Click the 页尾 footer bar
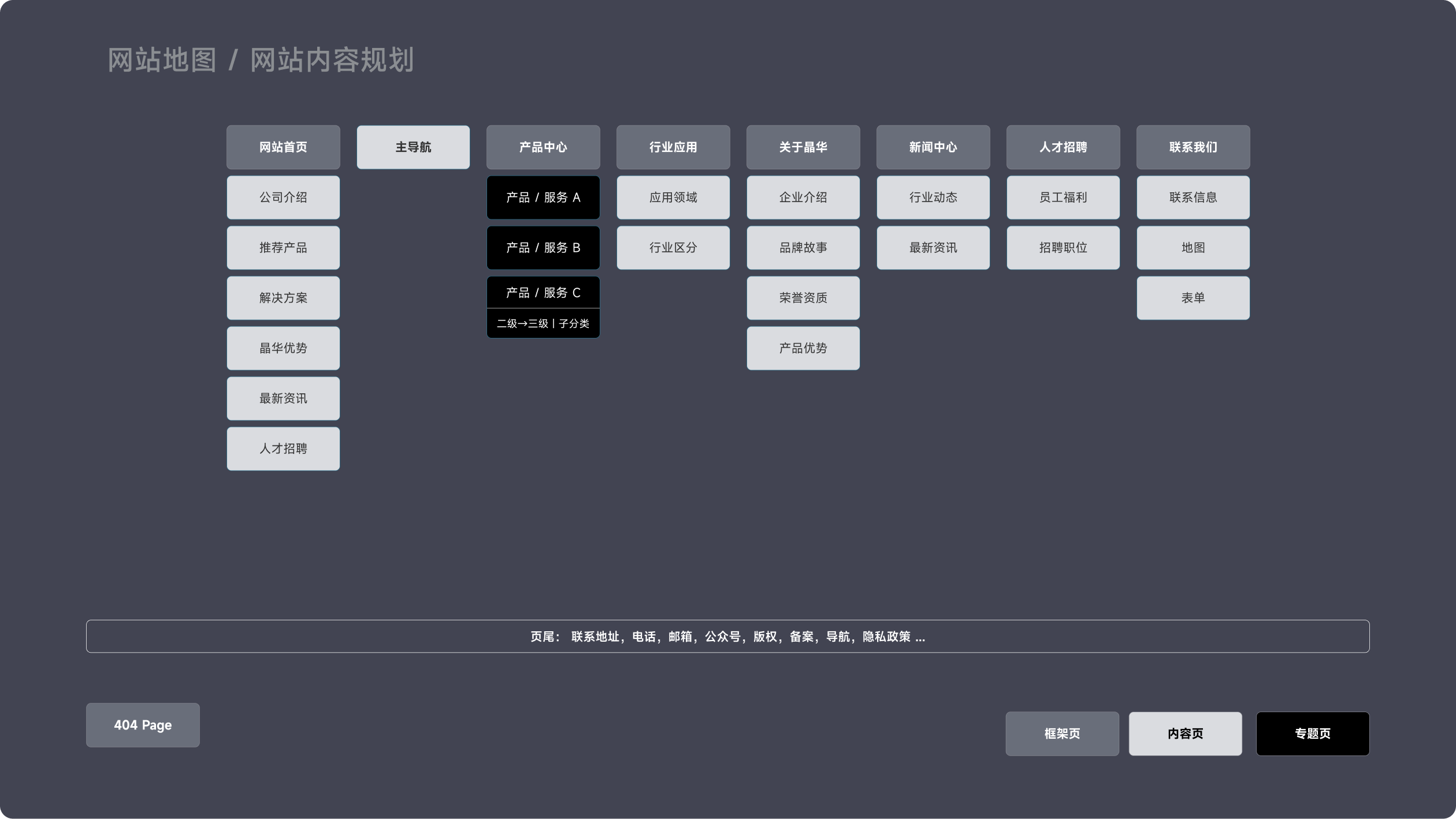The image size is (1456, 819). (727, 636)
